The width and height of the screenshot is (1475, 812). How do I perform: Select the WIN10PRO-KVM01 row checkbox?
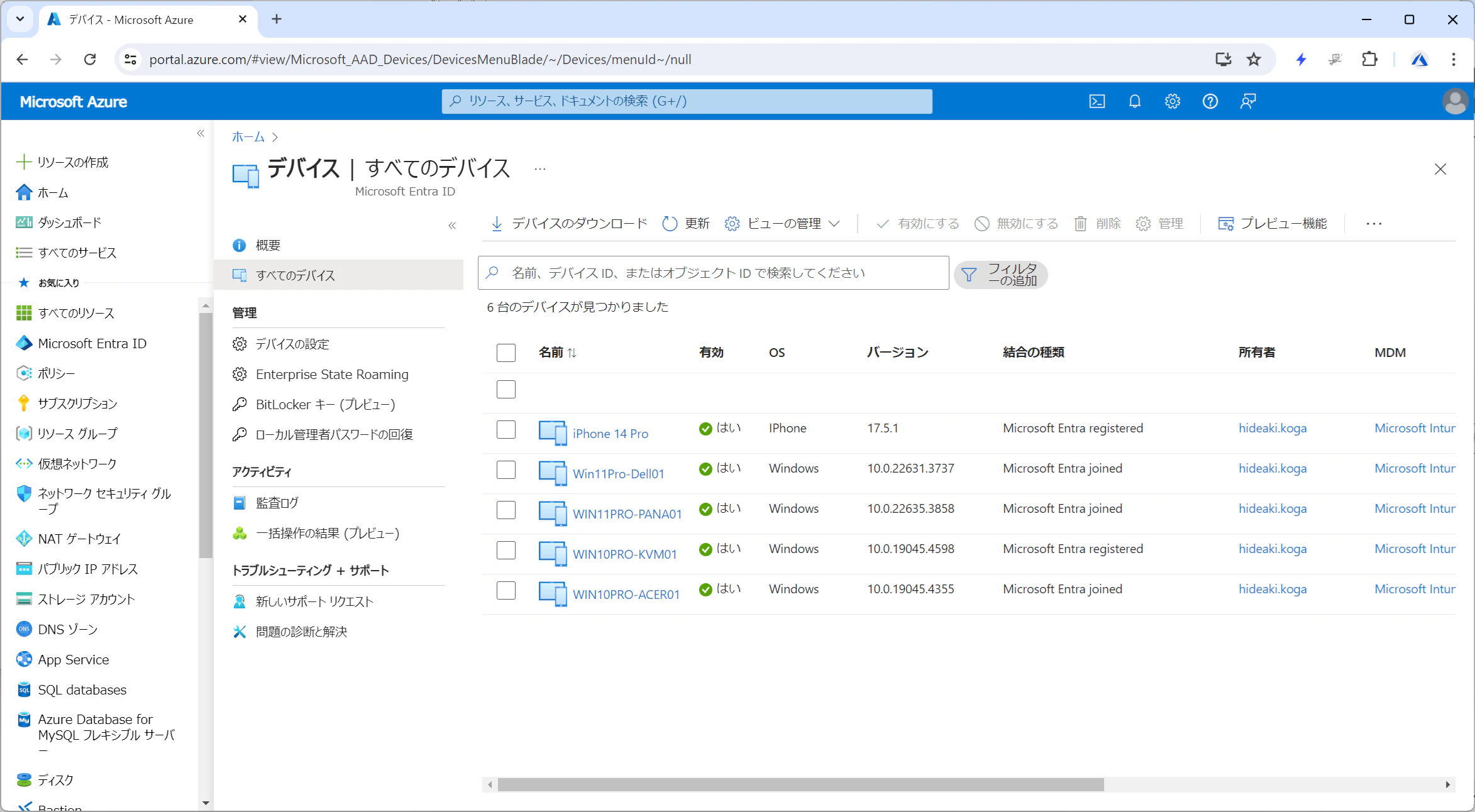coord(506,551)
